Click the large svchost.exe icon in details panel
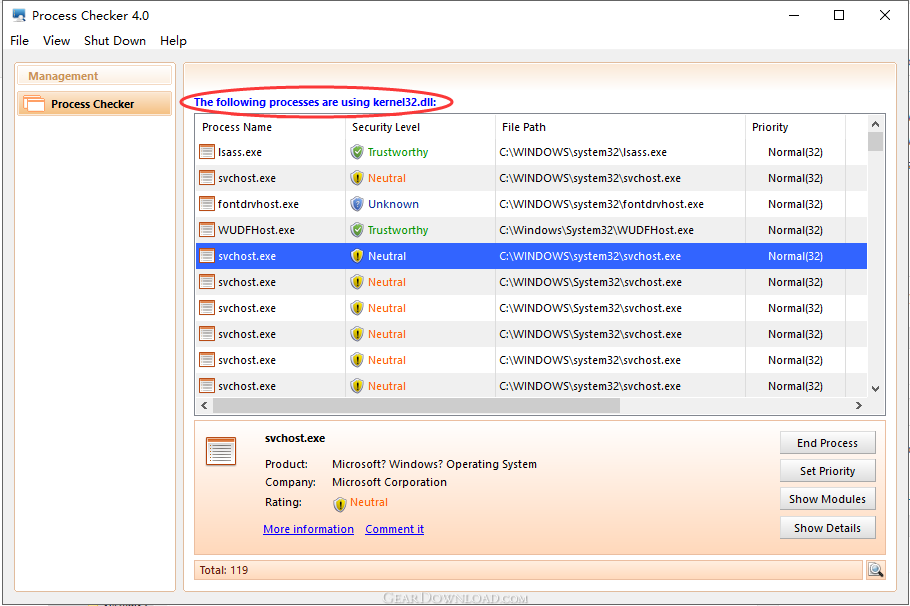 click(x=221, y=452)
